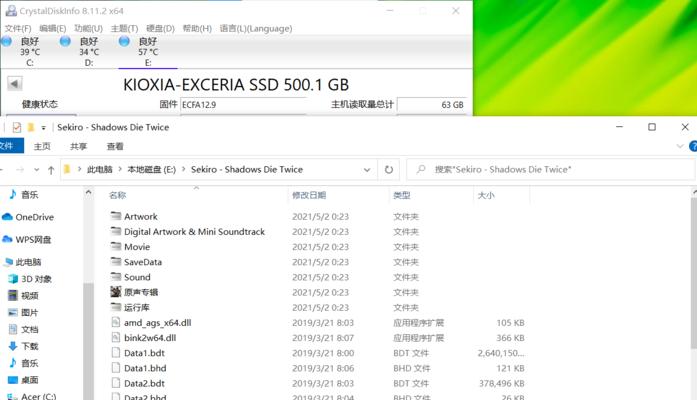
Task: Open the 文件(F) menu in CrystalDiskInfo
Action: coord(18,28)
